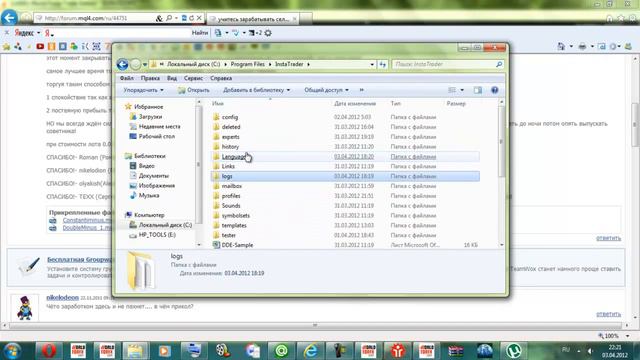
Task: Open the address bar history dropdown
Action: pos(372,64)
